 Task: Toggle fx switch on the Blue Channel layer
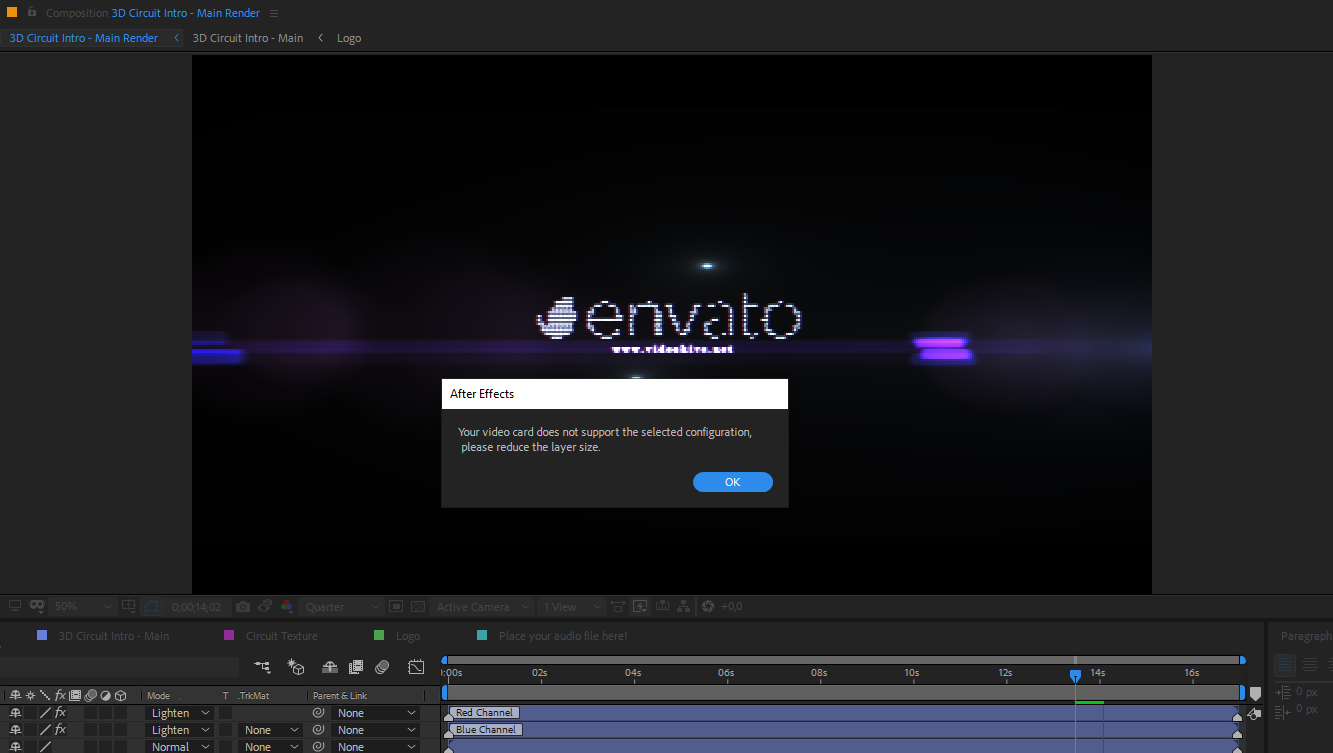(x=60, y=730)
